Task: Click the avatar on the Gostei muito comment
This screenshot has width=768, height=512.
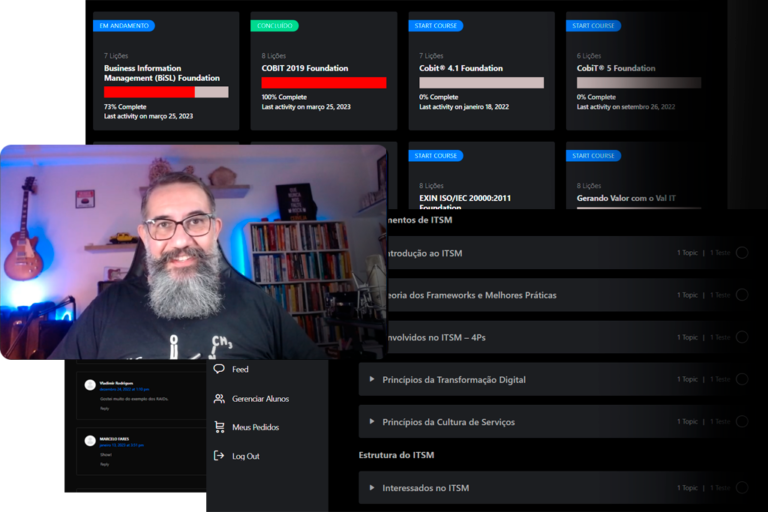Action: pos(90,385)
